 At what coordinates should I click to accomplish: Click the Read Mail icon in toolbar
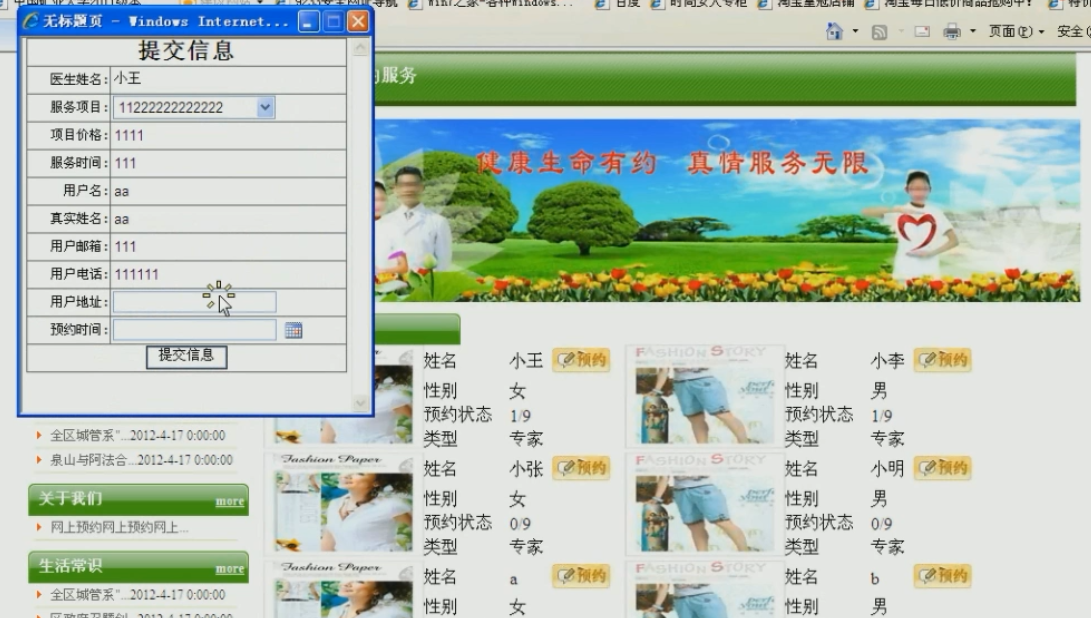922,31
